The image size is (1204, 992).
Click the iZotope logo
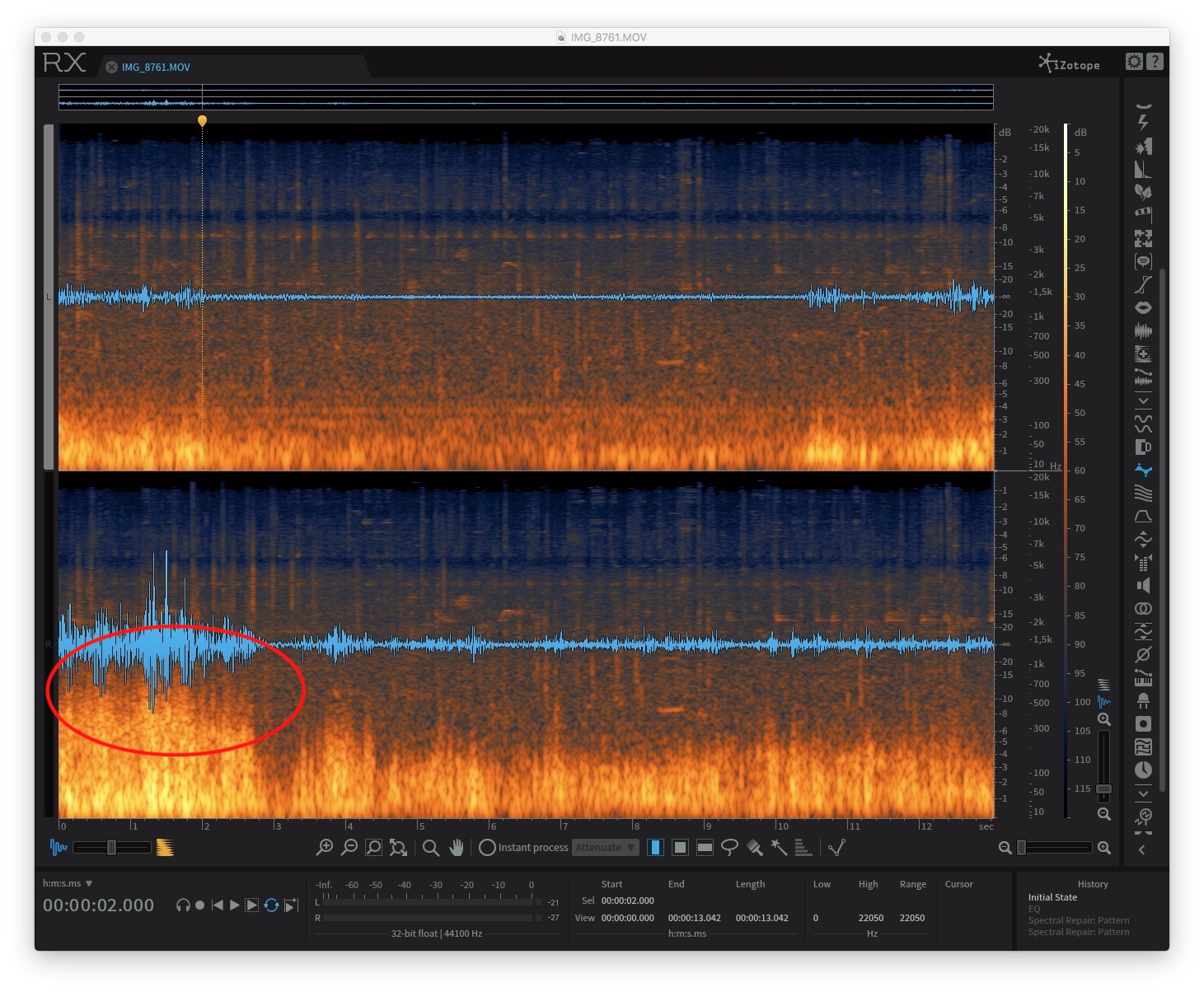pyautogui.click(x=1069, y=63)
